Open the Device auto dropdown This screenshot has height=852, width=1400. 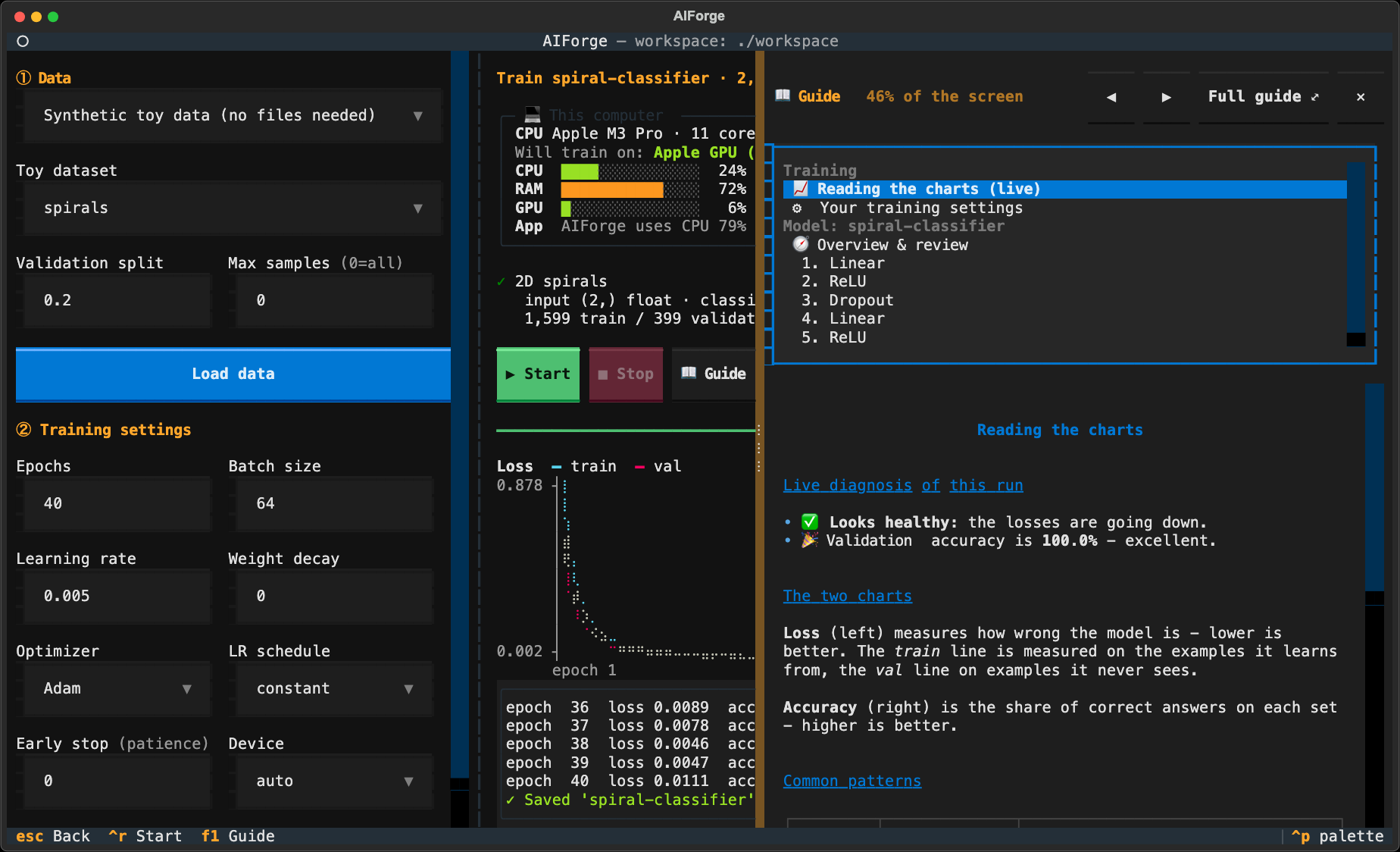pos(335,781)
